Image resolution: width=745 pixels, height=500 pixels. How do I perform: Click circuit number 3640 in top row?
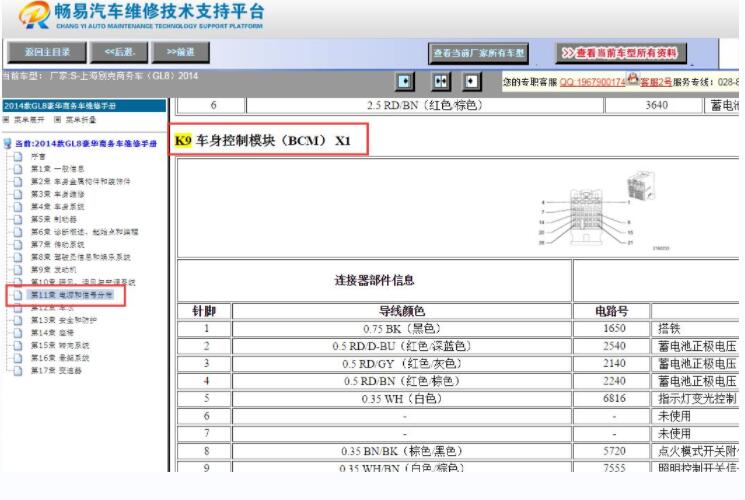pos(656,105)
